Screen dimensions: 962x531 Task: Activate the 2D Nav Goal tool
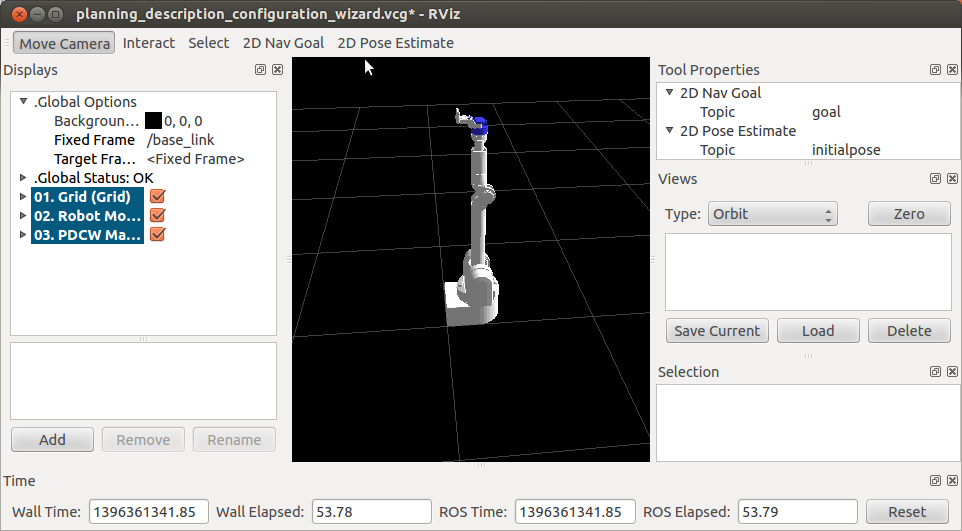[283, 43]
